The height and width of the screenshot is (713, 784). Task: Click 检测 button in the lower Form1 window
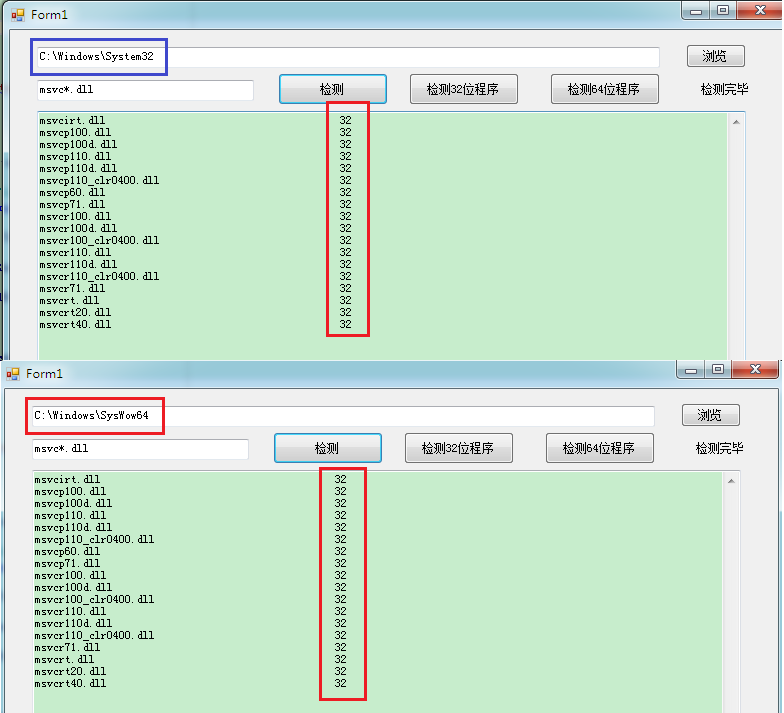click(328, 448)
